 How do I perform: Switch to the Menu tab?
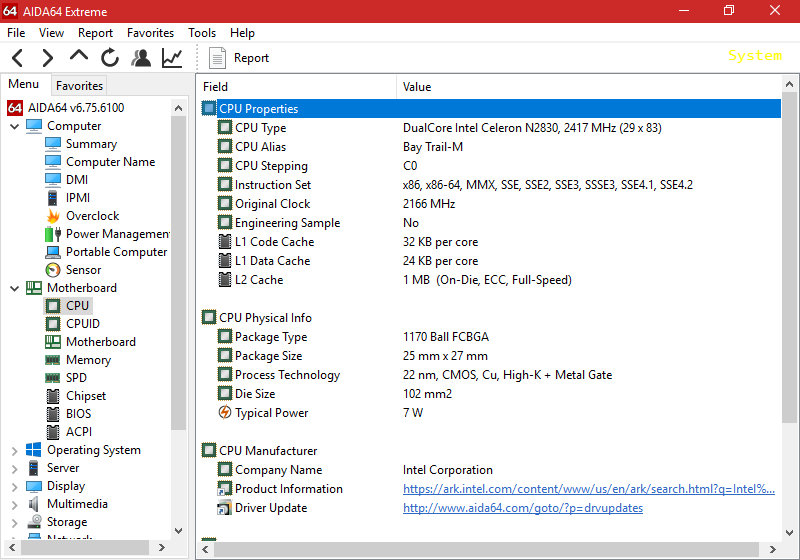tap(23, 84)
